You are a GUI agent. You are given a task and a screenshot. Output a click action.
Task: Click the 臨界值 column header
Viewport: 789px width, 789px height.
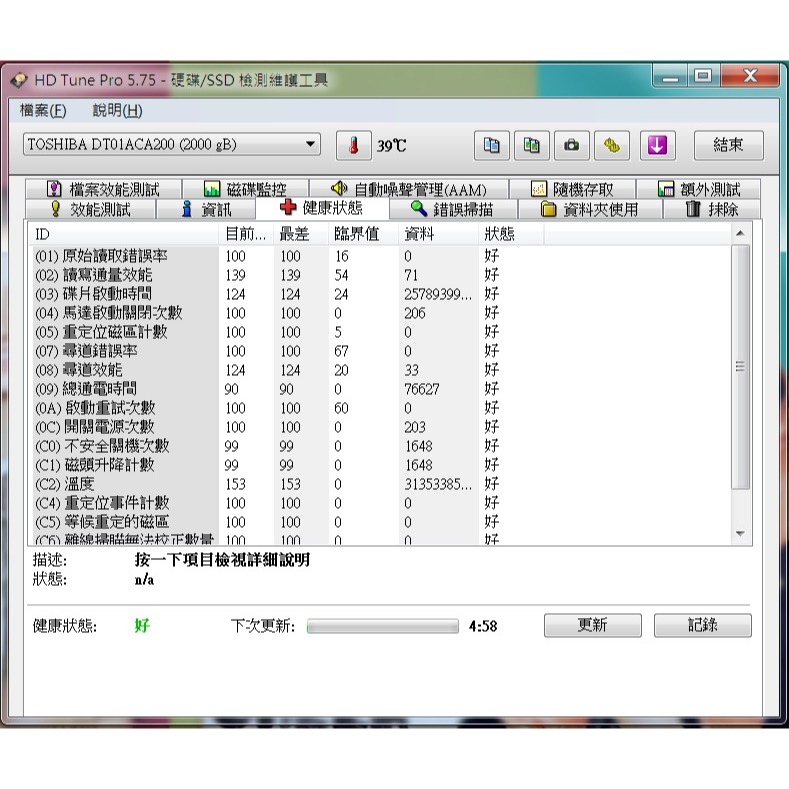(363, 234)
